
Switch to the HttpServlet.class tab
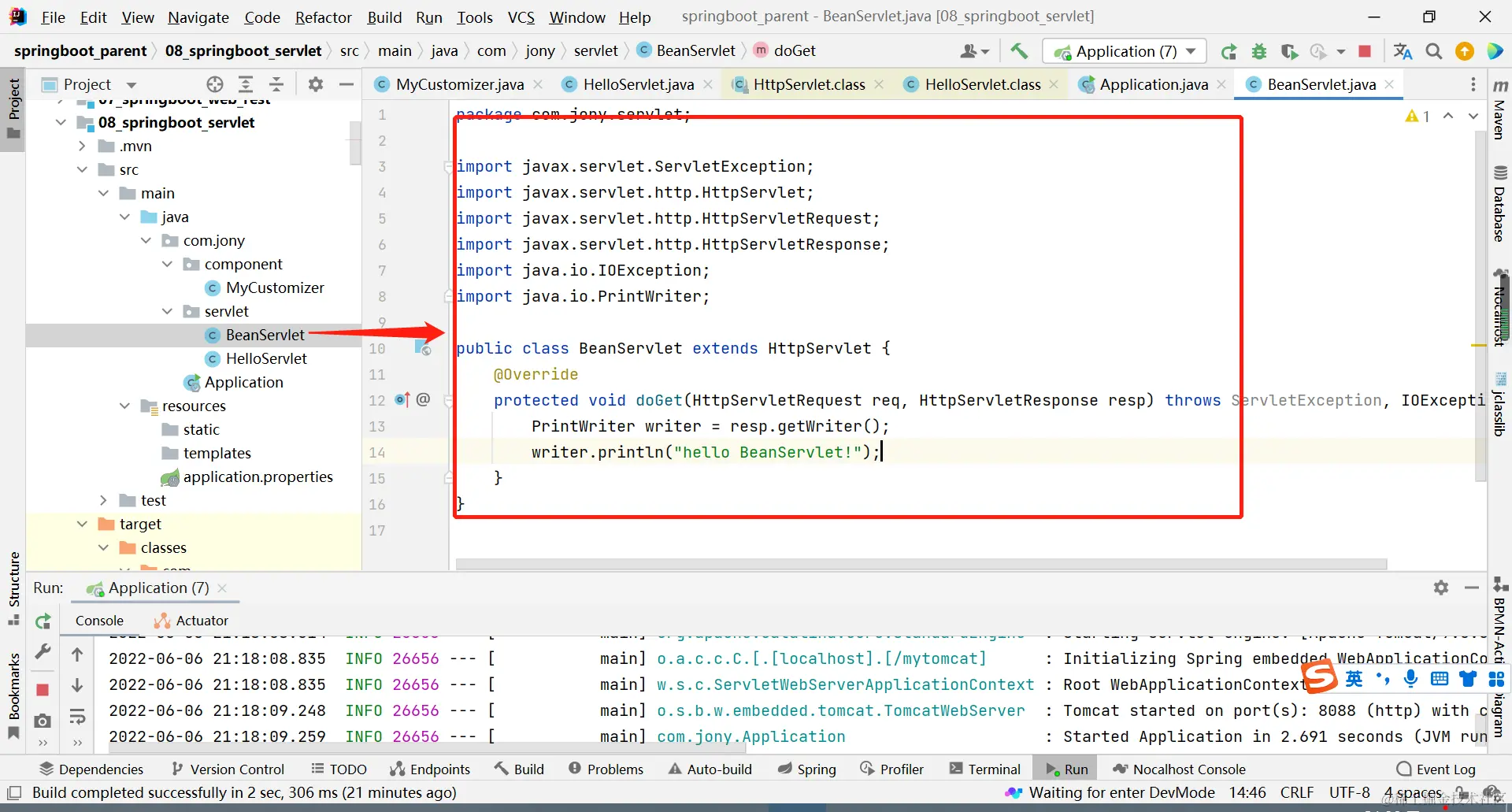(x=809, y=84)
